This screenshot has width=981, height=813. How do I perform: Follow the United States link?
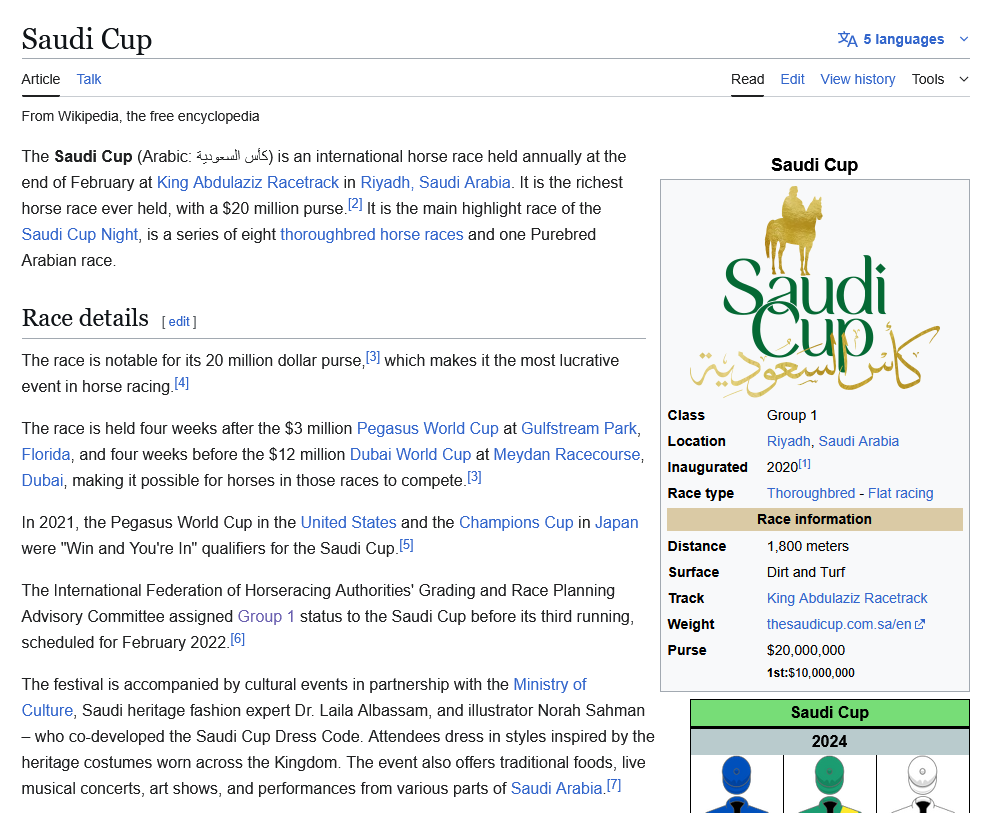(348, 523)
